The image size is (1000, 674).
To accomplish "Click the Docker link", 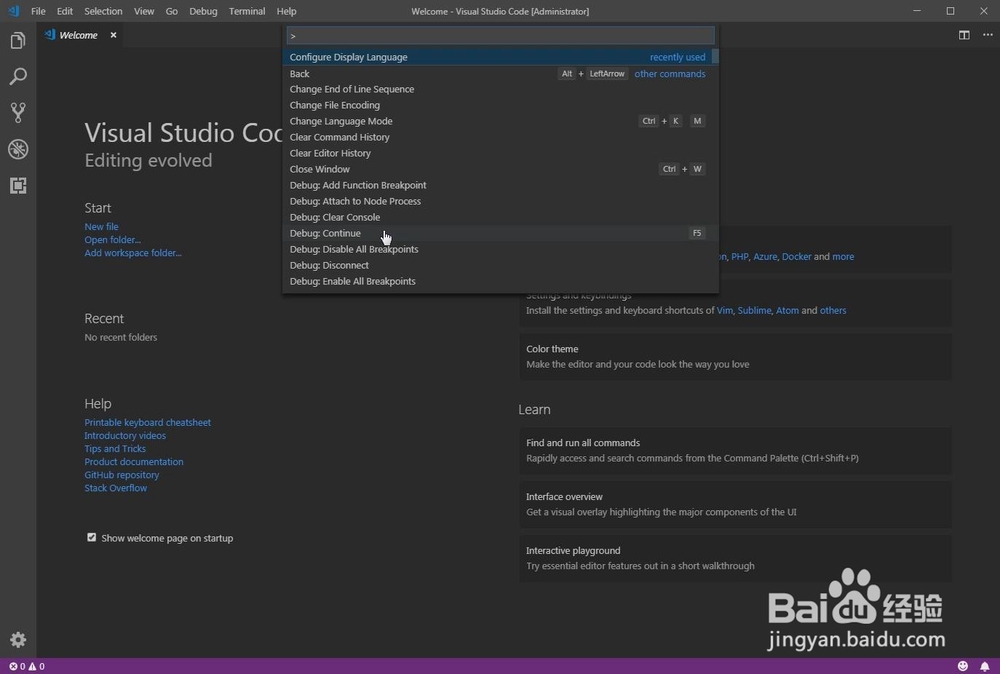I will (797, 256).
